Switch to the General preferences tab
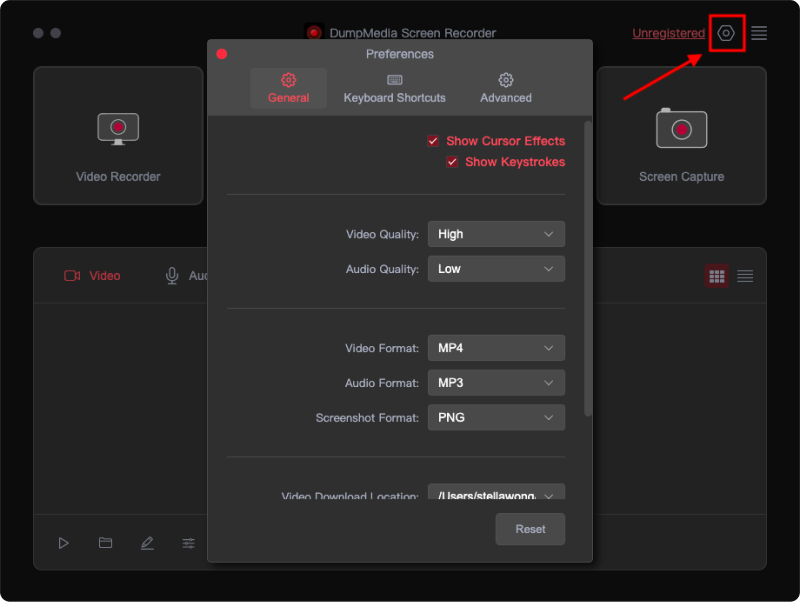This screenshot has height=602, width=800. 288,88
